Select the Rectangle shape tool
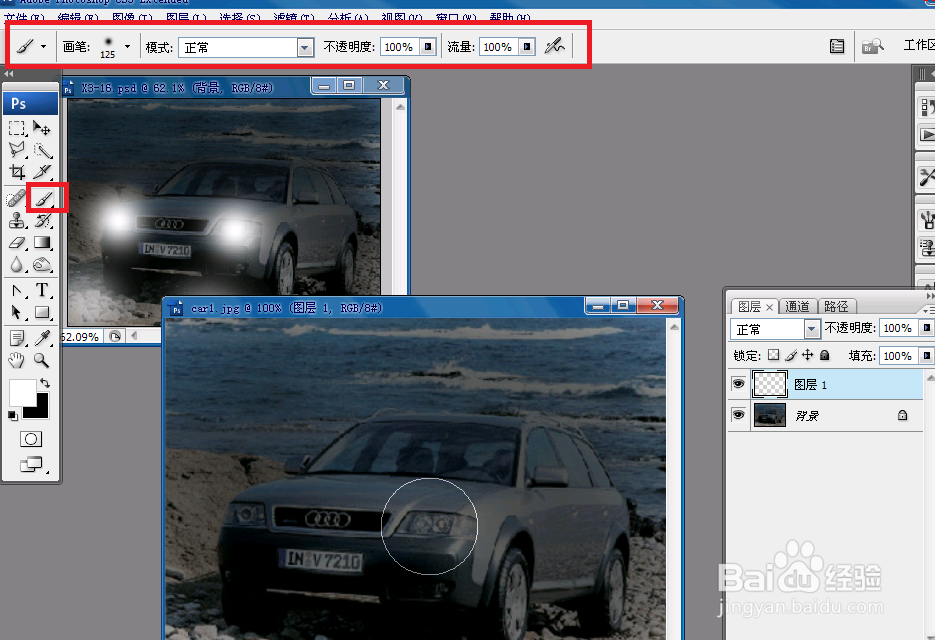The image size is (935, 640). 42,313
